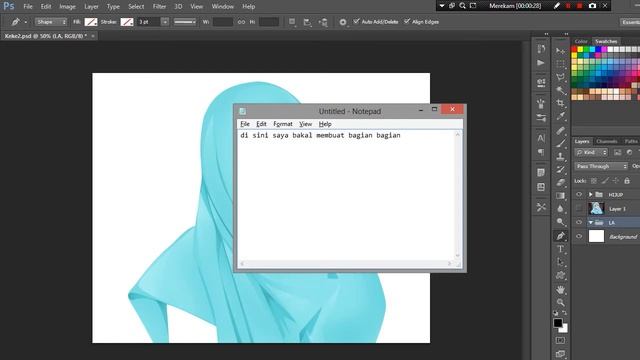
Task: Hide the Background layer
Action: pyautogui.click(x=579, y=236)
